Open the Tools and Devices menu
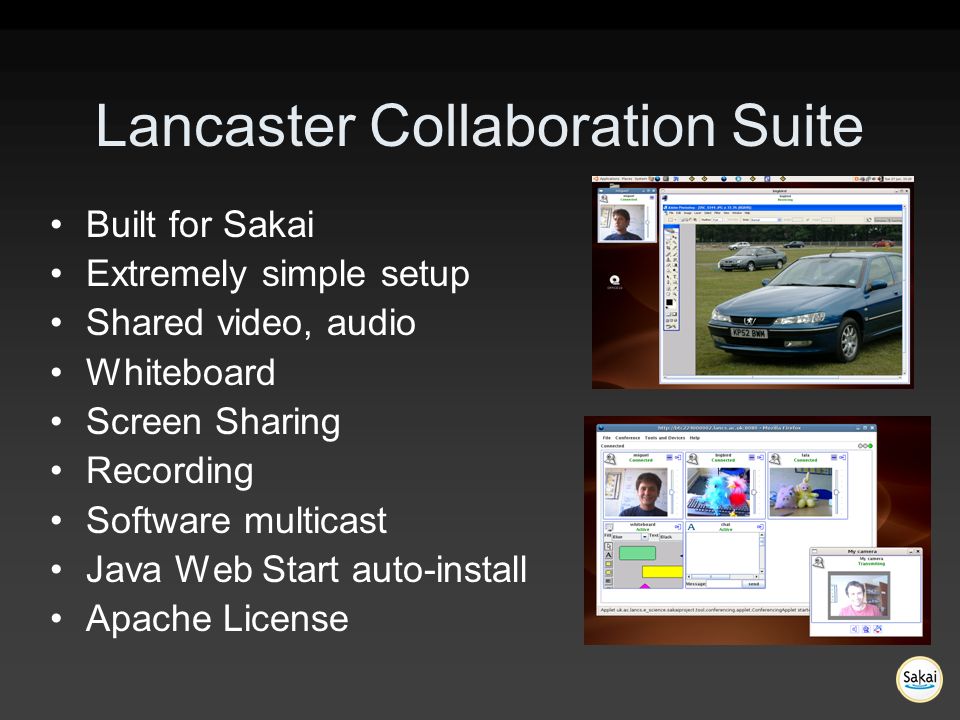 pyautogui.click(x=665, y=438)
